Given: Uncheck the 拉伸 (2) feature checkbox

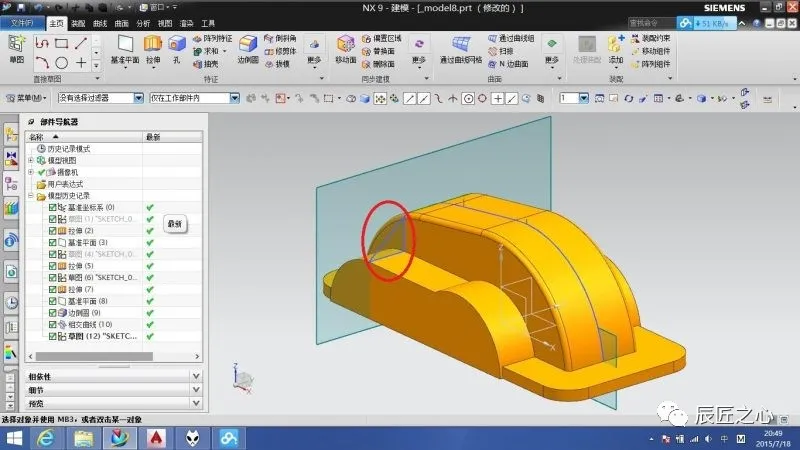Looking at the screenshot, I should tap(53, 231).
